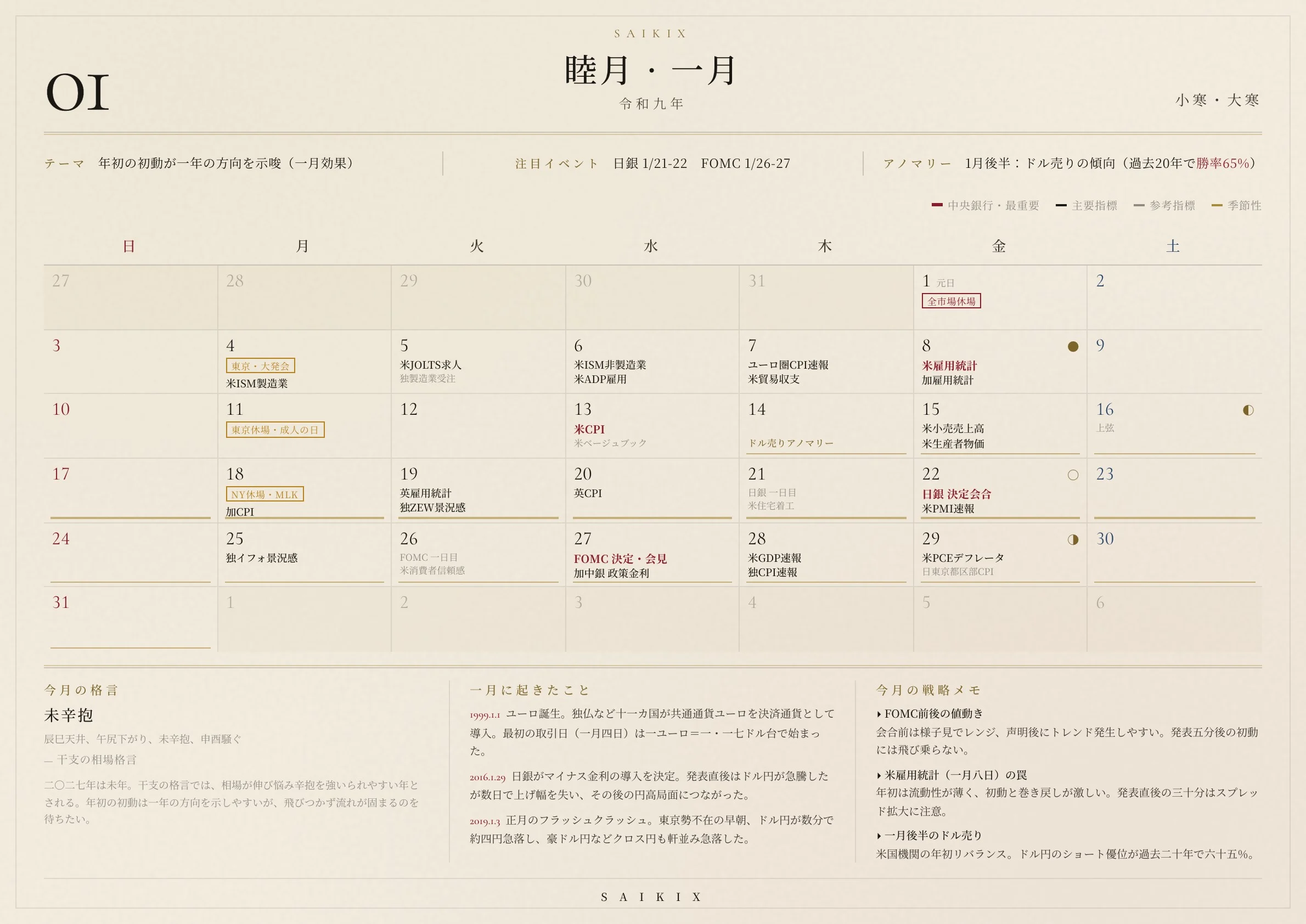
Task: Click the gold 季節性 legend marker
Action: [1217, 205]
